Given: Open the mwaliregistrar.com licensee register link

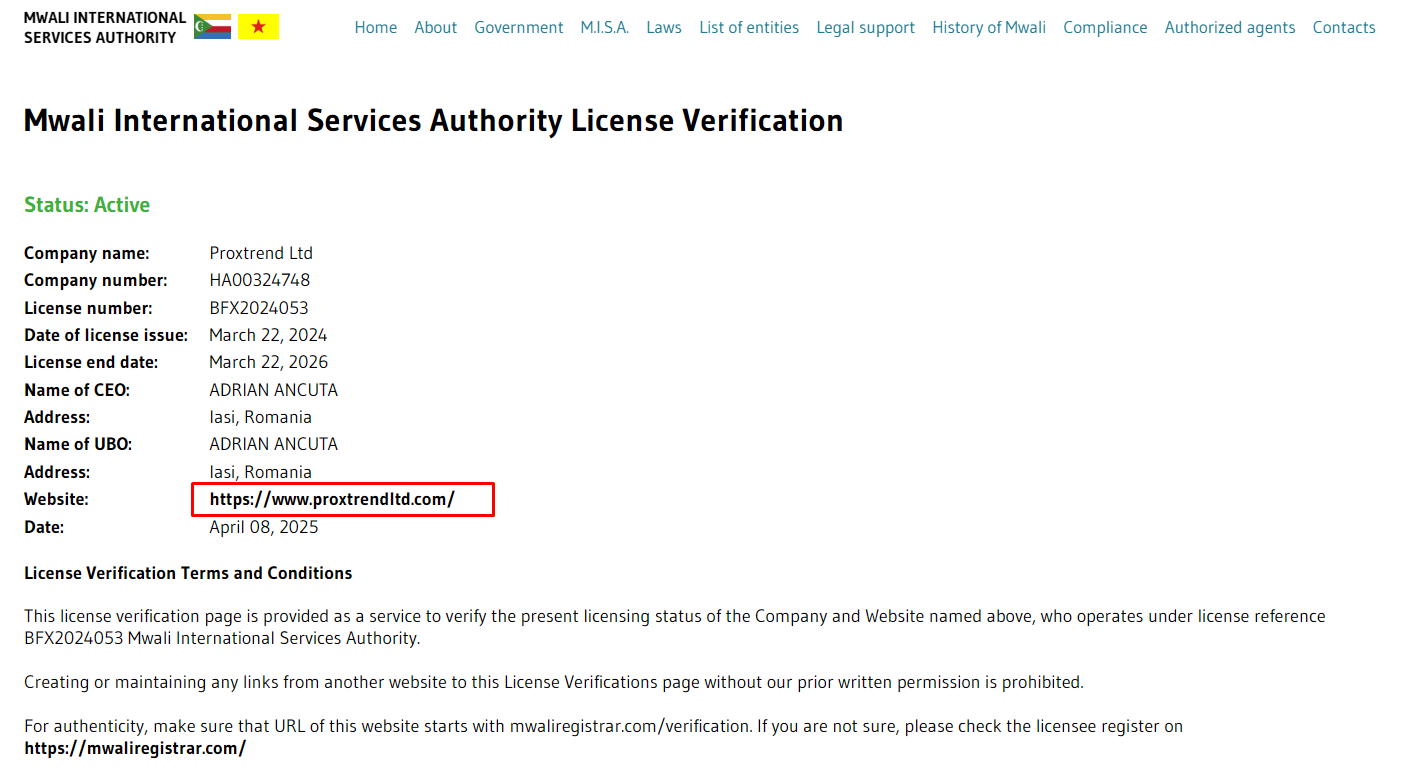Looking at the screenshot, I should coord(135,748).
